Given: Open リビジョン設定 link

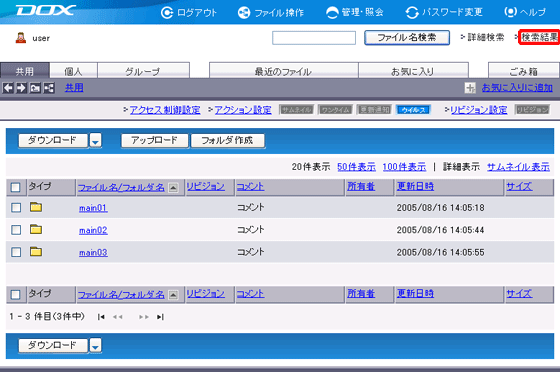Looking at the screenshot, I should (479, 110).
